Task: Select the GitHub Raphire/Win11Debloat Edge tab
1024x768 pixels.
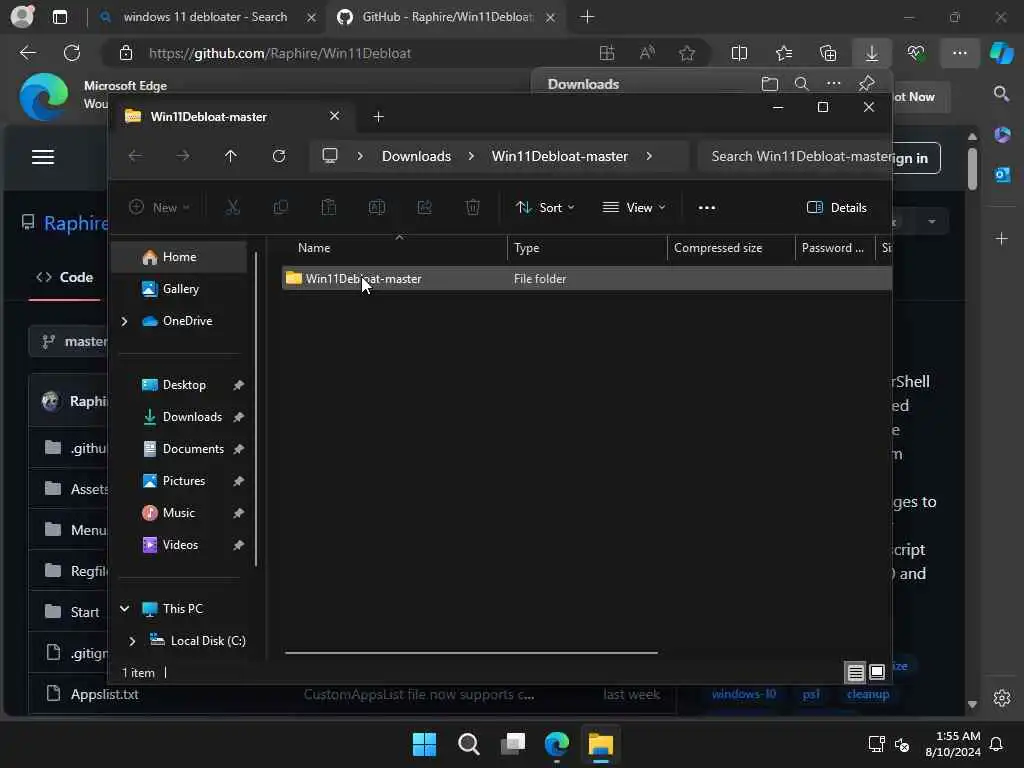Action: pos(447,17)
